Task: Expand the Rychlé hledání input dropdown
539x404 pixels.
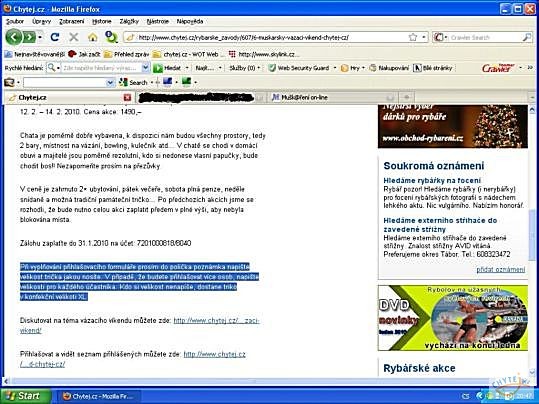Action: coord(146,68)
